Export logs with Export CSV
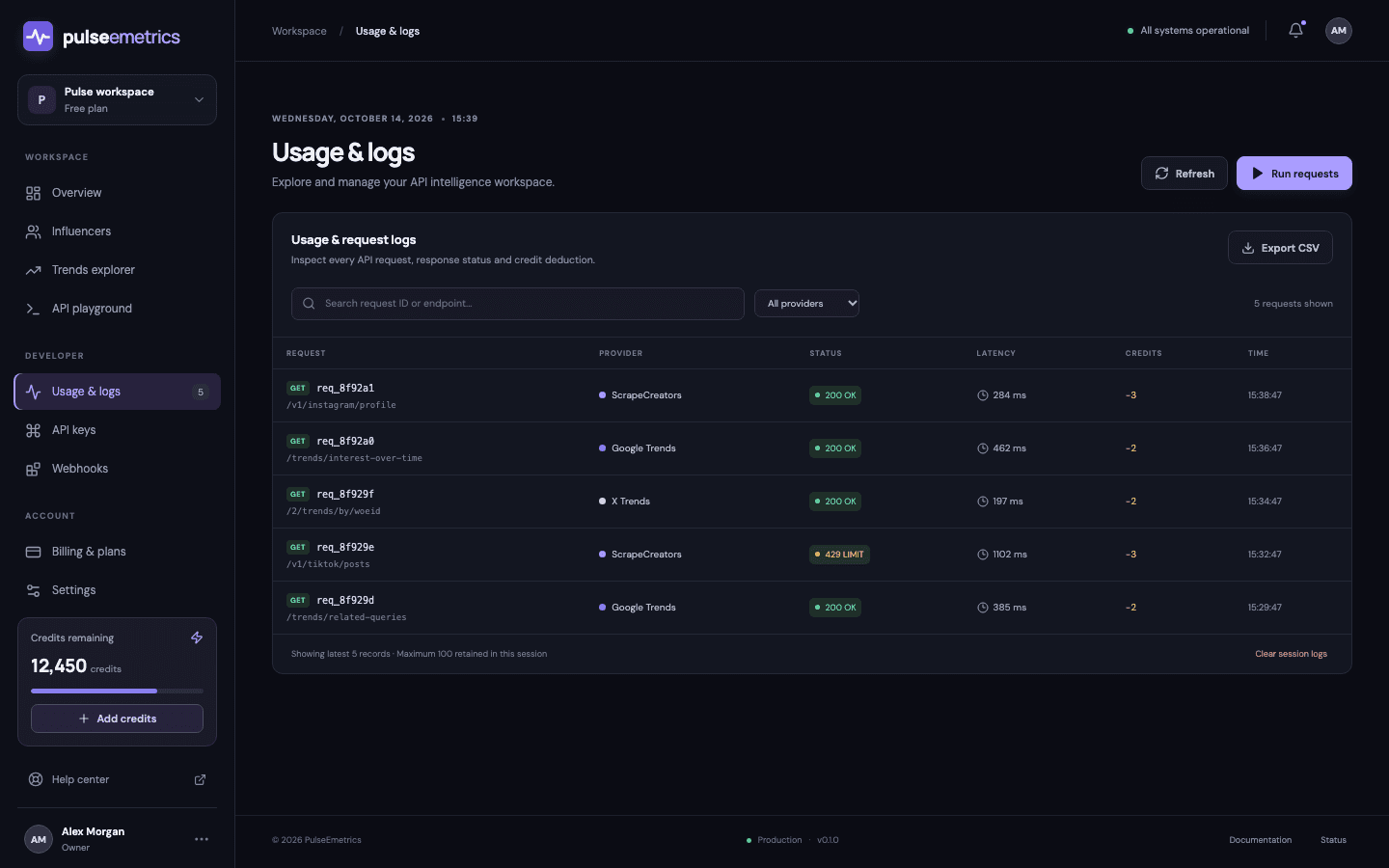The height and width of the screenshot is (868, 1389). [x=1280, y=248]
